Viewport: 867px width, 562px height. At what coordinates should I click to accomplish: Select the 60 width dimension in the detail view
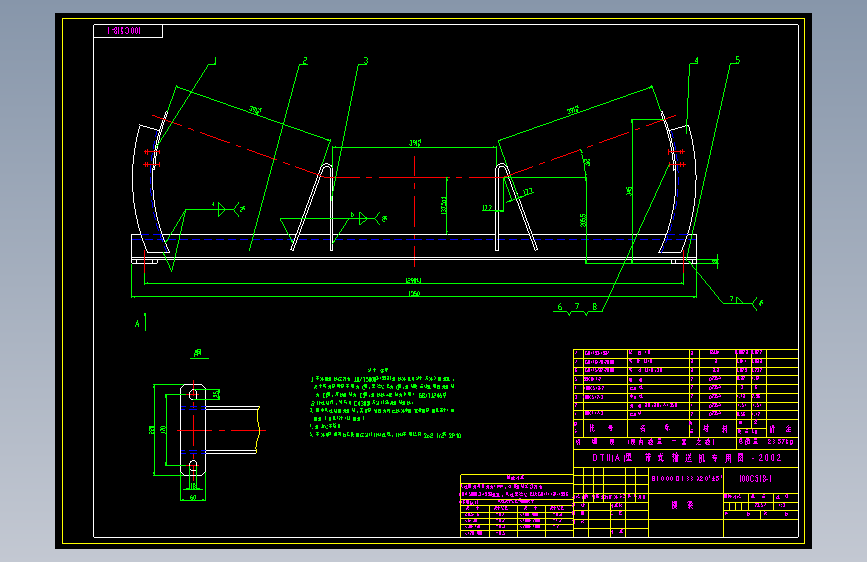[x=193, y=497]
